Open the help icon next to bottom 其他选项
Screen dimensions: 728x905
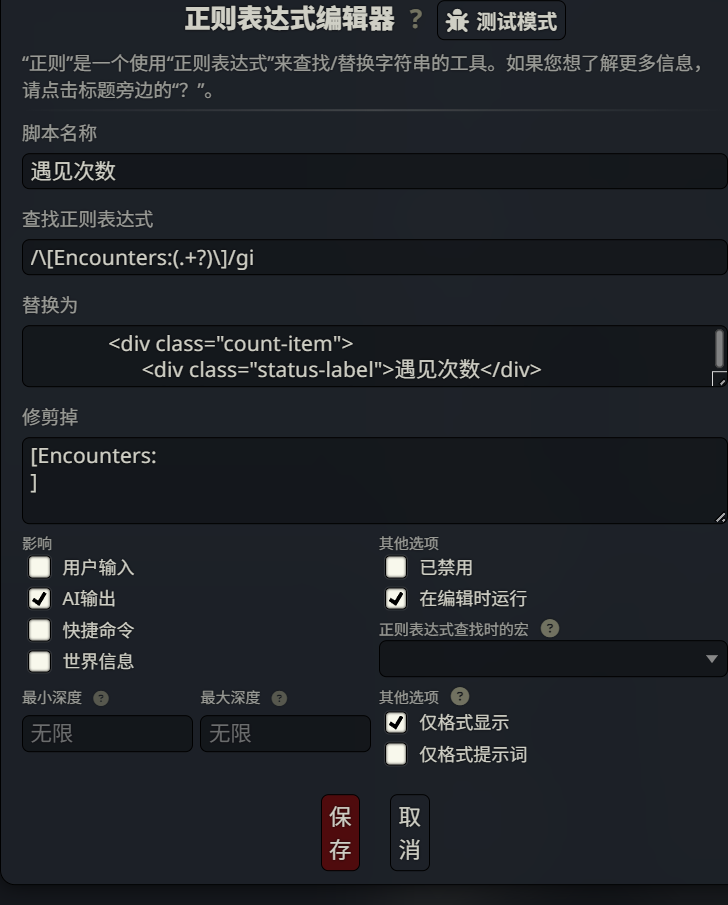coord(459,697)
